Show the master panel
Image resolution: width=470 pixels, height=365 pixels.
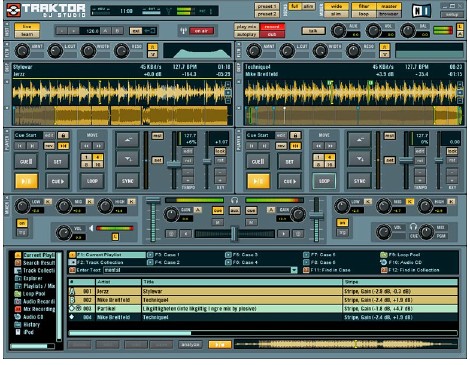pyautogui.click(x=389, y=6)
